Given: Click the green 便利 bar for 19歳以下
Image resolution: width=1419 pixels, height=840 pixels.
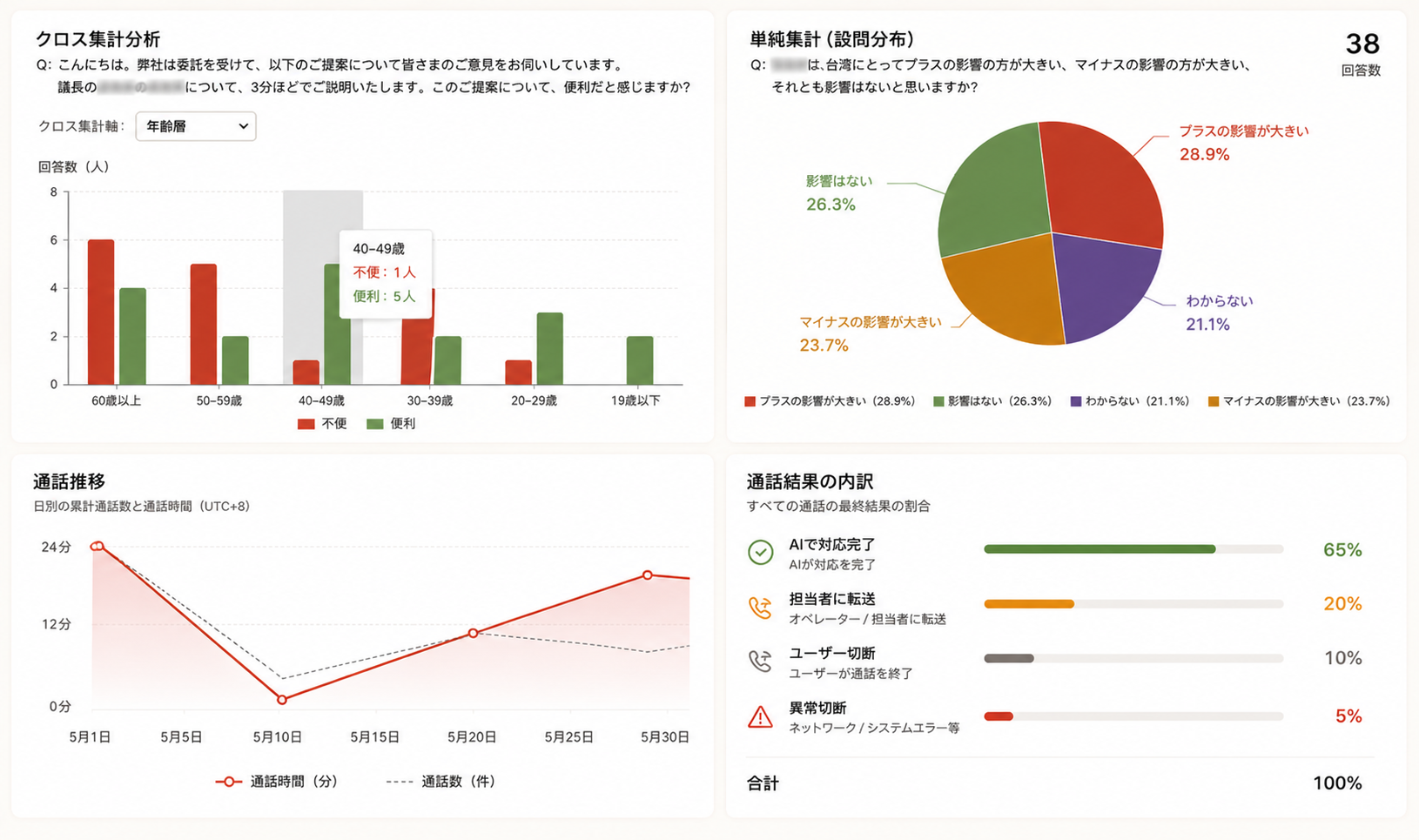Looking at the screenshot, I should click(x=640, y=360).
